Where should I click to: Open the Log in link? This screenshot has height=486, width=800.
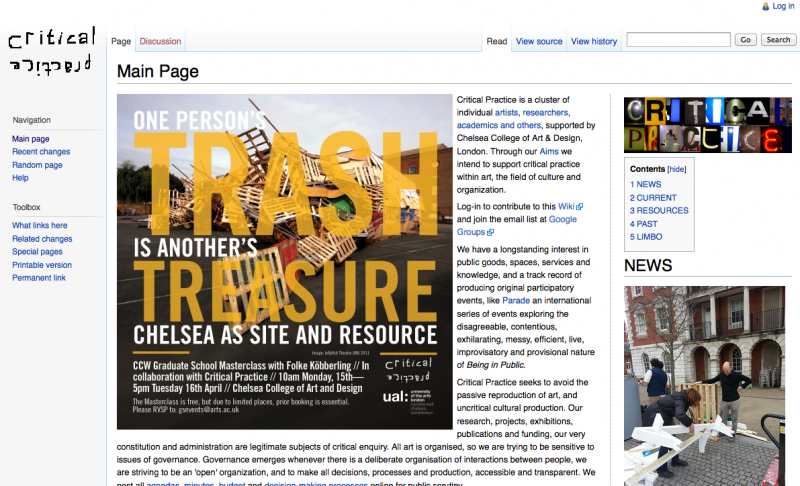click(783, 6)
